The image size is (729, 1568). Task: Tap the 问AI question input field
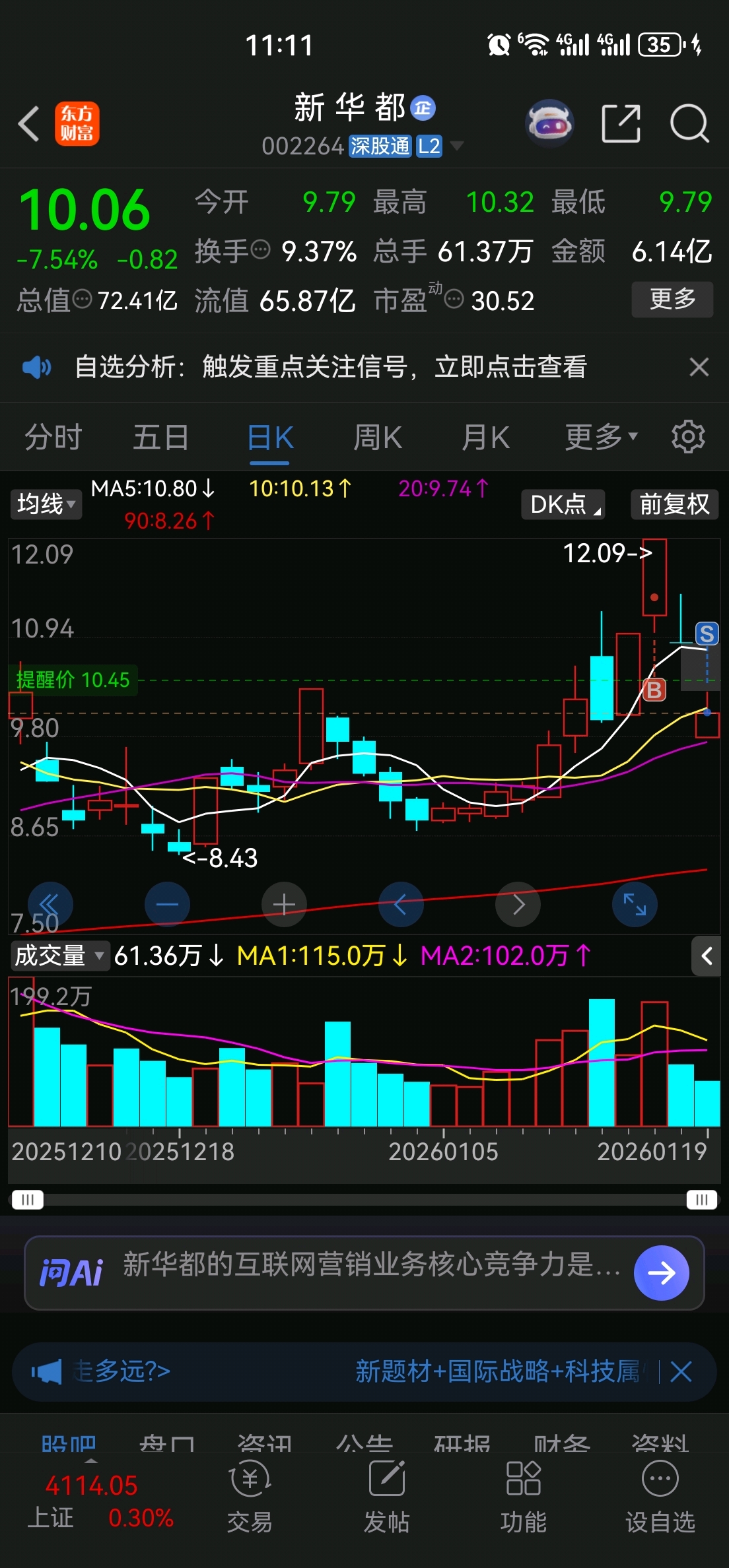pyautogui.click(x=372, y=1265)
